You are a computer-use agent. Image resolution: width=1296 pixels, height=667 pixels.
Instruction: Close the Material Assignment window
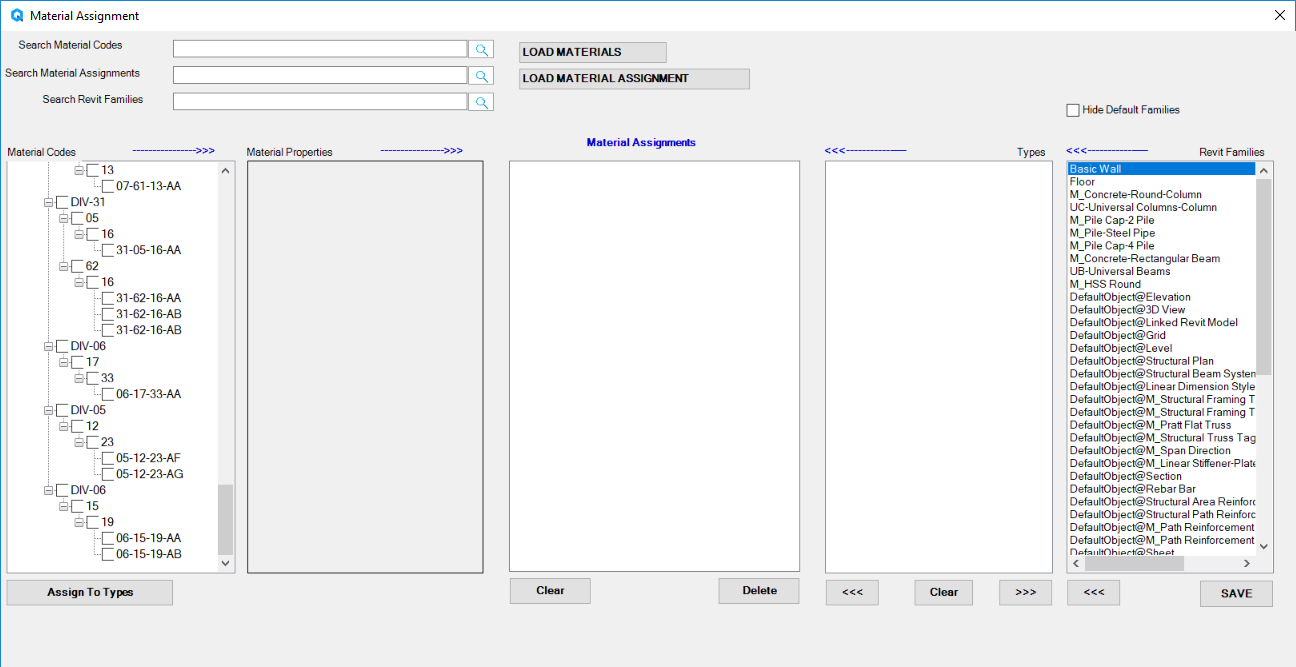(x=1279, y=15)
